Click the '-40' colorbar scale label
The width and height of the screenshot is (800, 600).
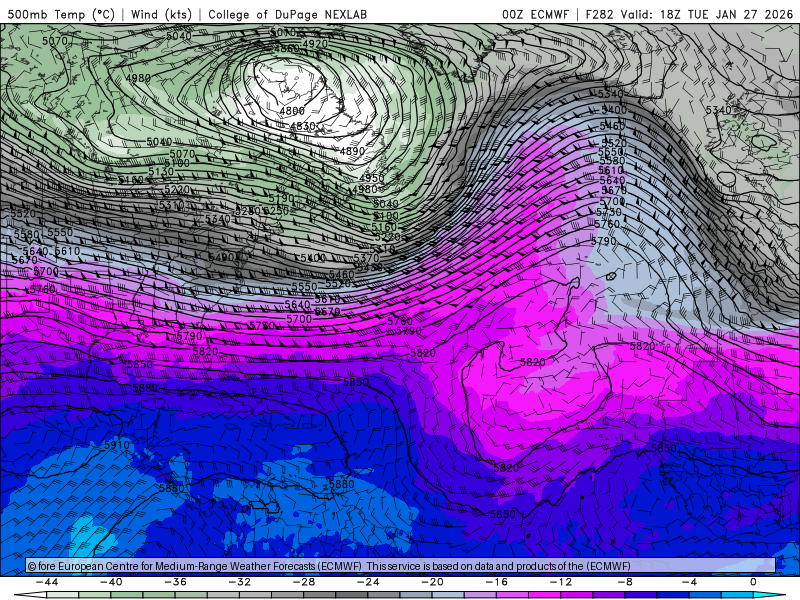[111, 582]
